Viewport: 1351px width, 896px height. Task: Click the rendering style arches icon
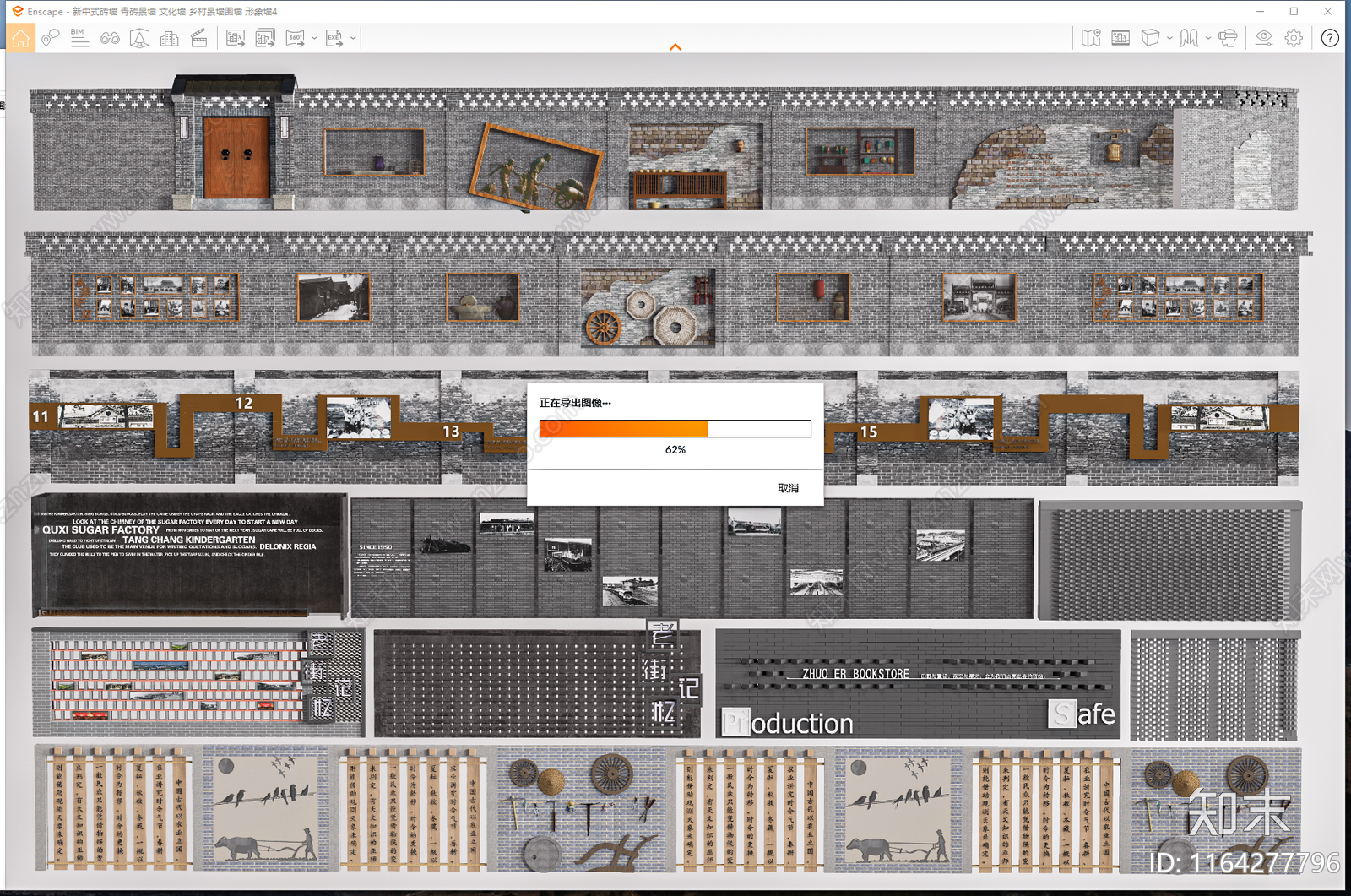tap(1189, 38)
